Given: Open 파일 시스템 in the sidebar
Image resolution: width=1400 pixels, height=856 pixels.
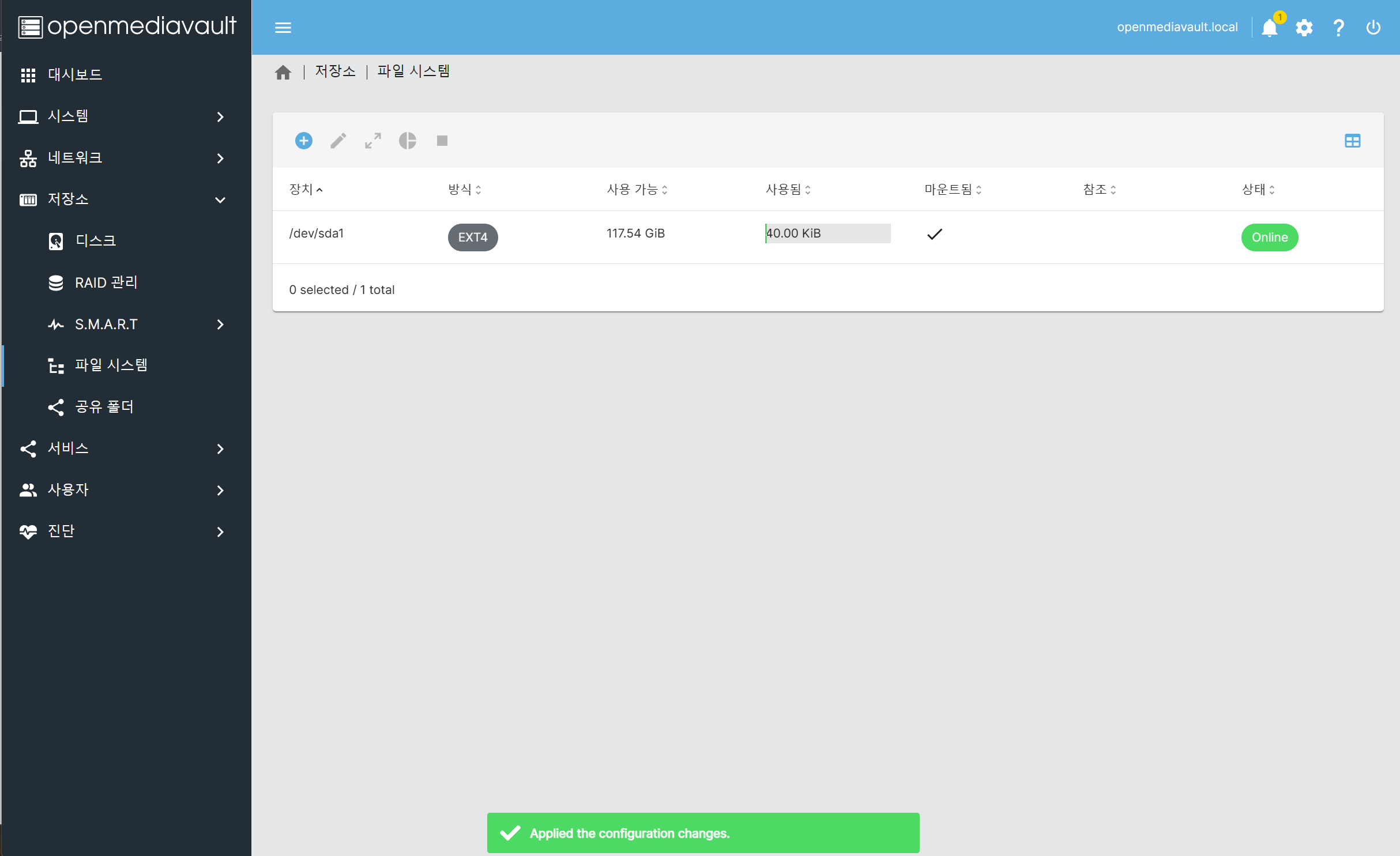Looking at the screenshot, I should click(127, 365).
